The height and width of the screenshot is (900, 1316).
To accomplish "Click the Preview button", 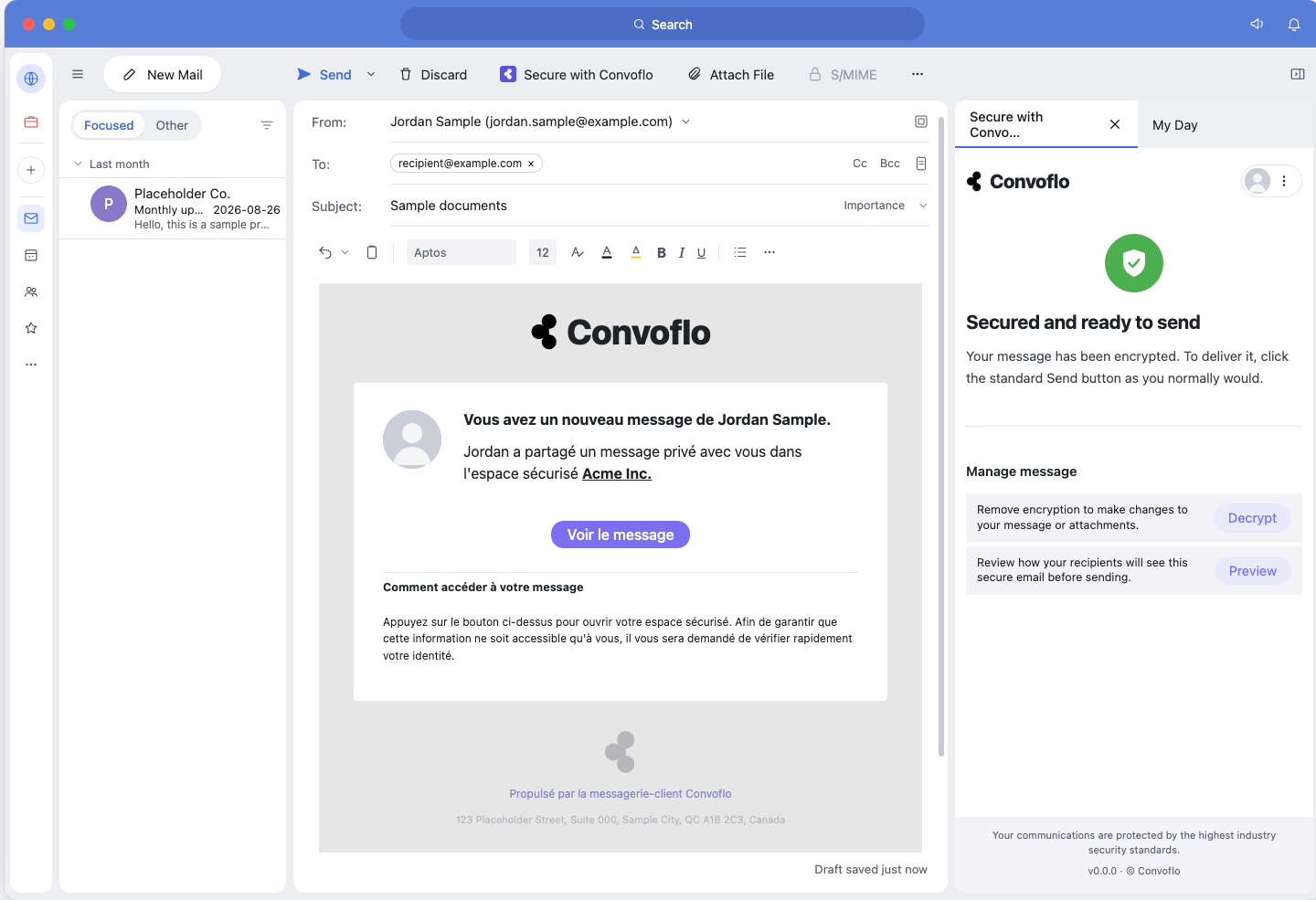I will click(1252, 571).
